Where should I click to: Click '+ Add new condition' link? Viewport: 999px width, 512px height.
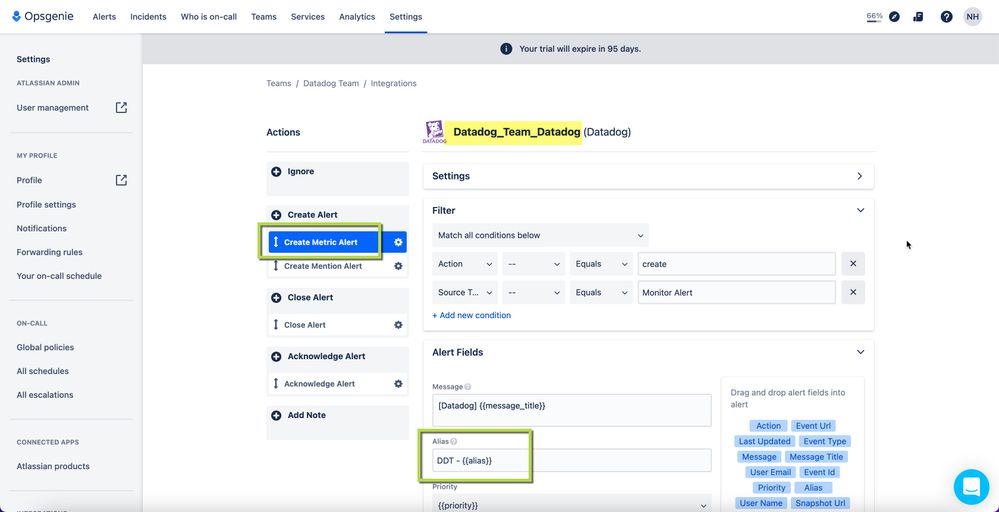point(471,315)
